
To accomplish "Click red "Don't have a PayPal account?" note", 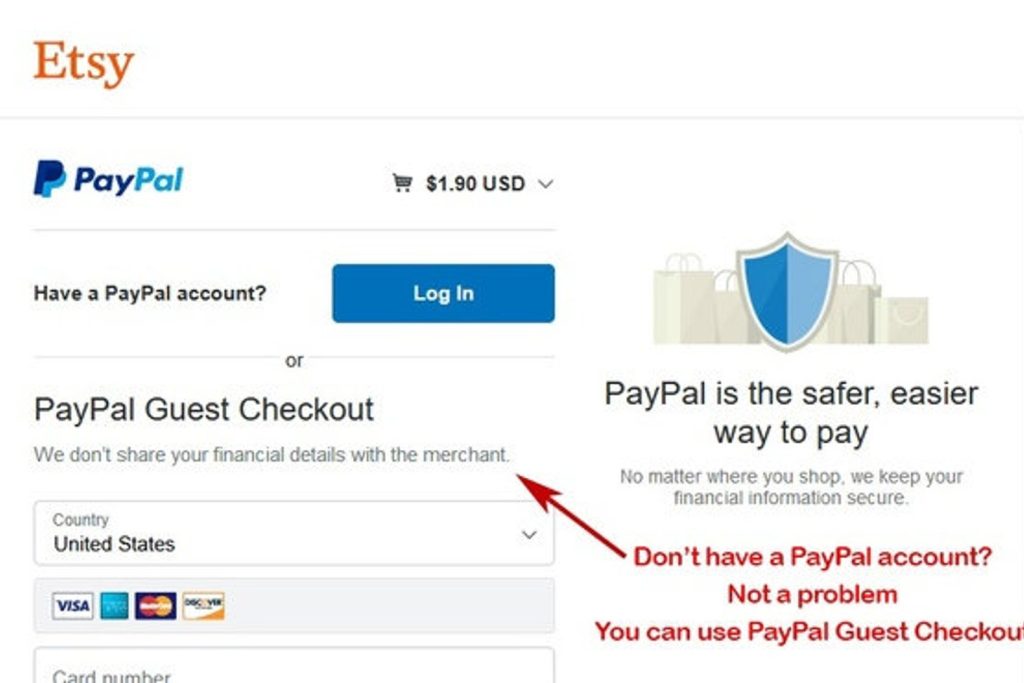I will click(x=813, y=557).
